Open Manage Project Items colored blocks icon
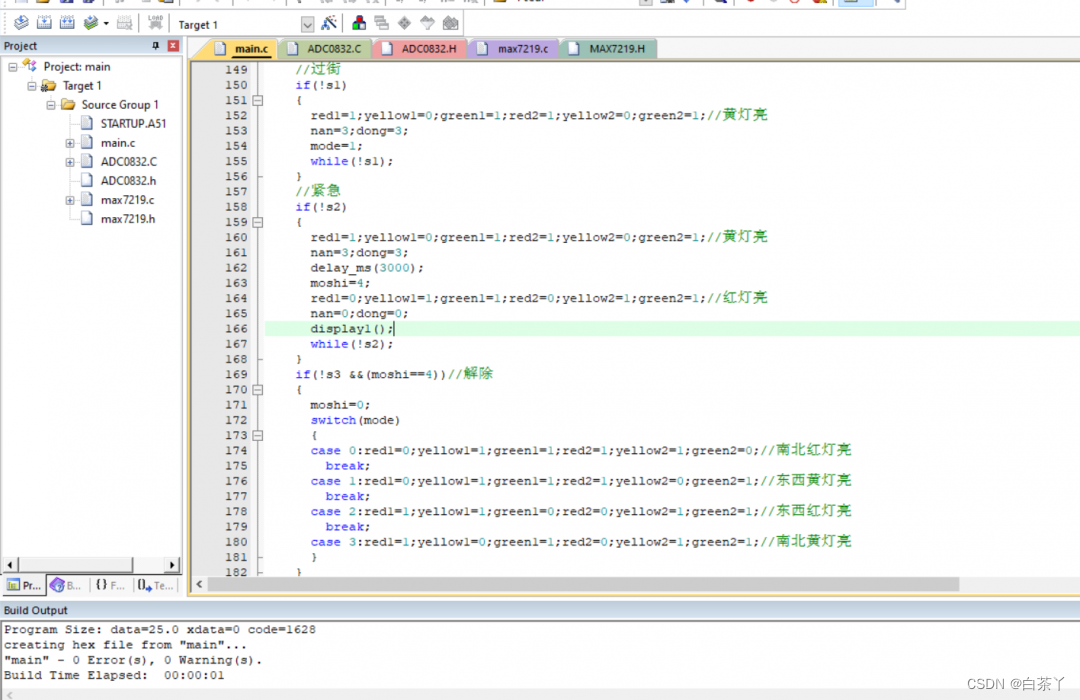 point(359,23)
